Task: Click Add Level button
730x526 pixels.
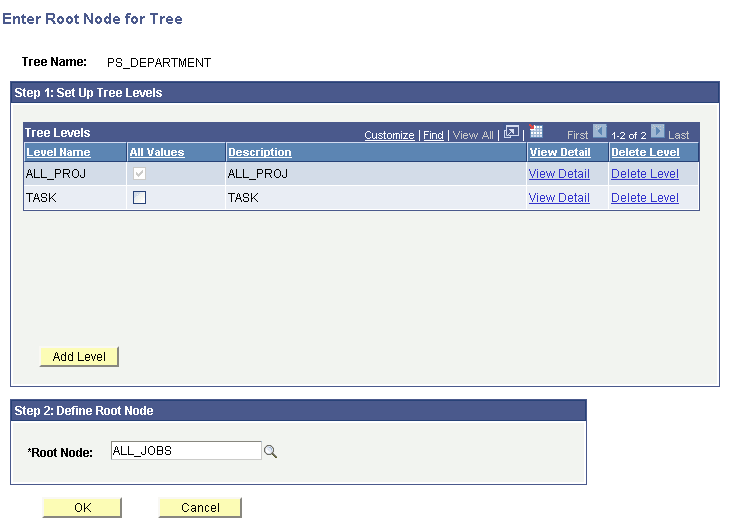Action: [x=79, y=357]
